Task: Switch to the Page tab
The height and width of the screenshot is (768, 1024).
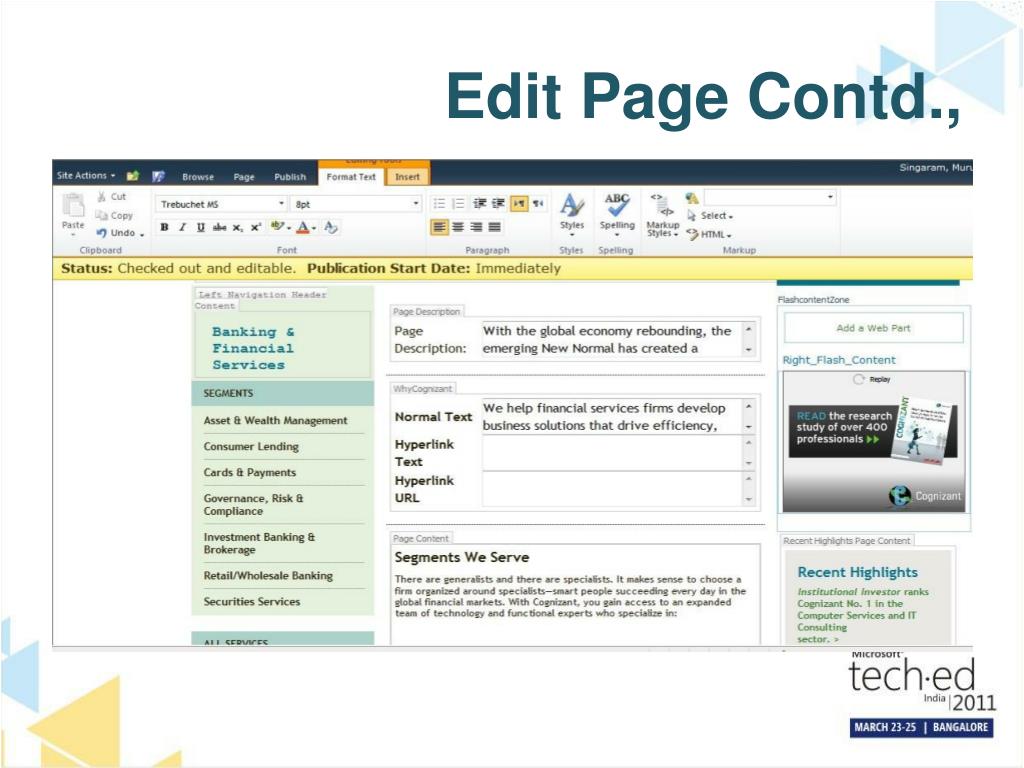Action: point(244,176)
